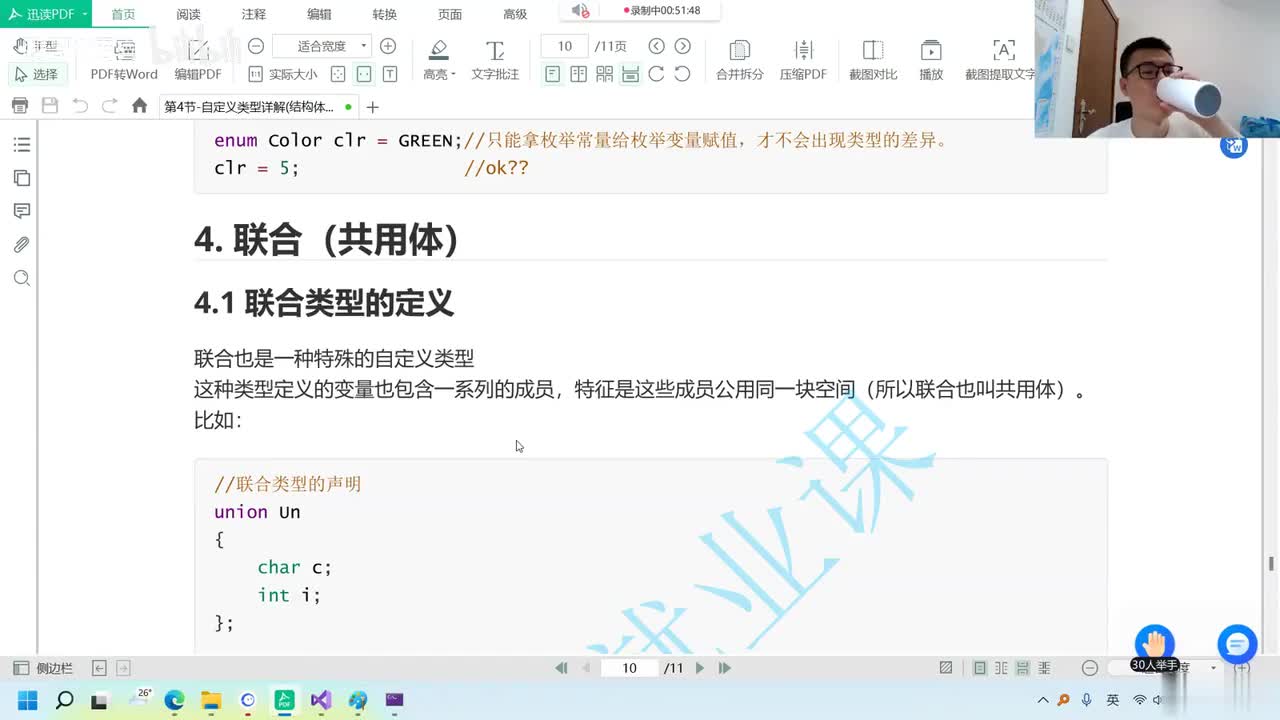This screenshot has height=720, width=1280.
Task: Select the 文字批注 text annotation tool
Action: (495, 60)
